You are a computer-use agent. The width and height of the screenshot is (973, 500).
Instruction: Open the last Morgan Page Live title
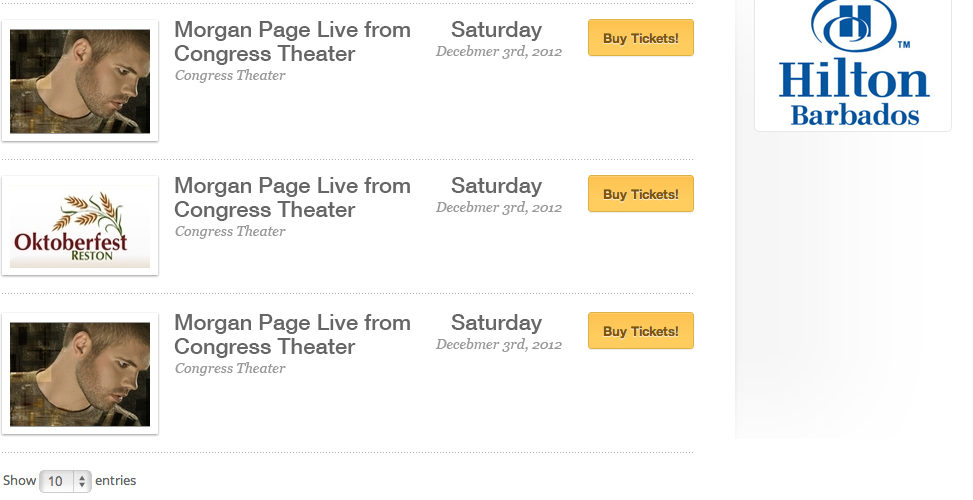(x=292, y=335)
